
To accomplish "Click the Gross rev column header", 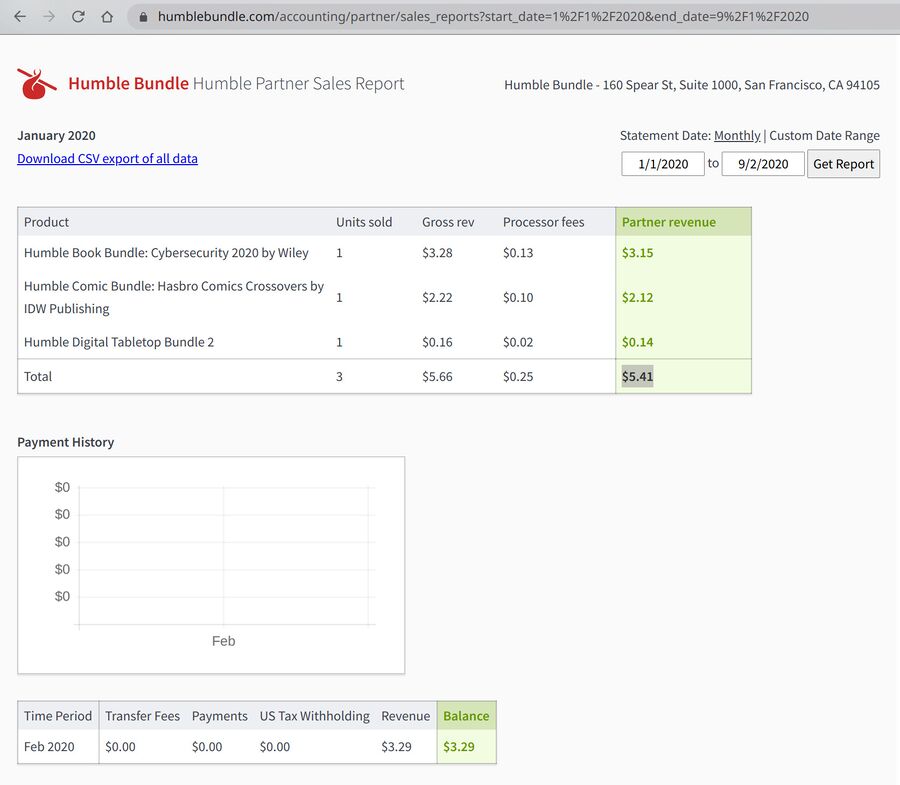I will [448, 222].
